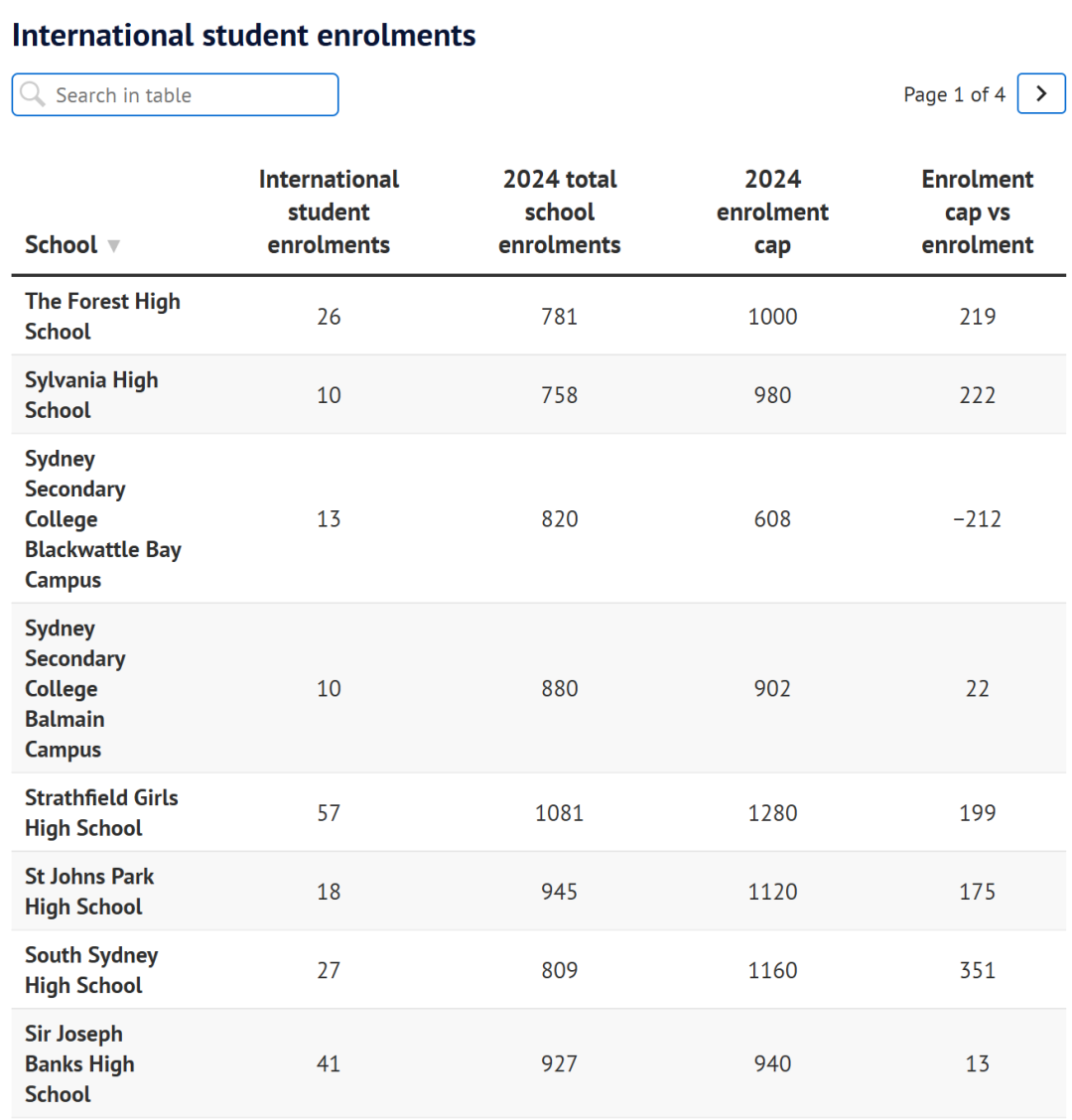Select Sir Joseph Banks High School row

point(539,1063)
